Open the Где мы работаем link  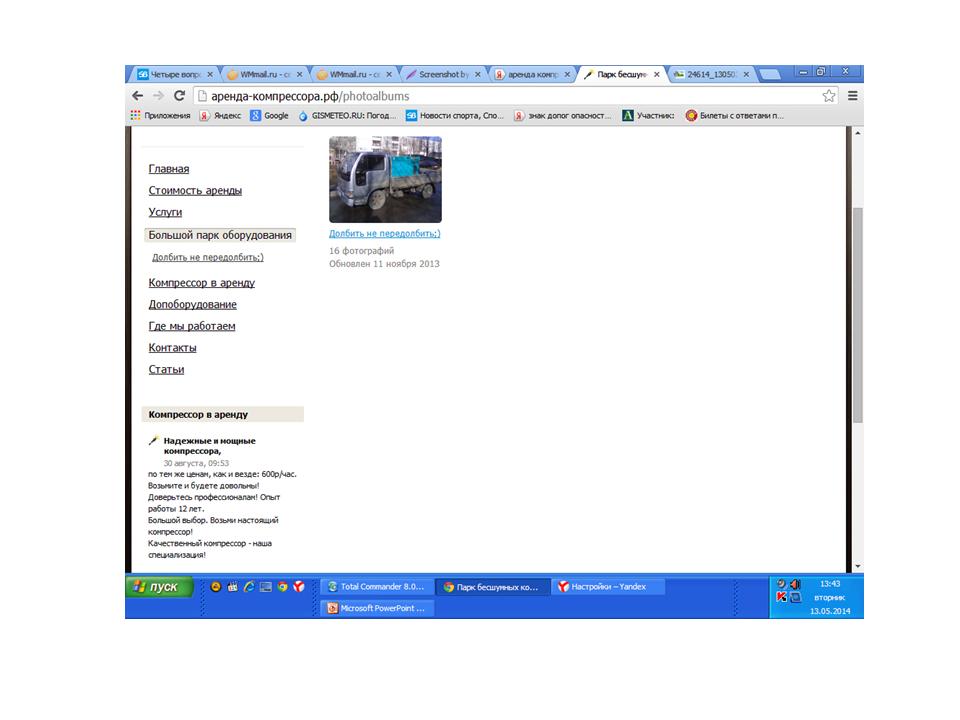click(x=192, y=326)
